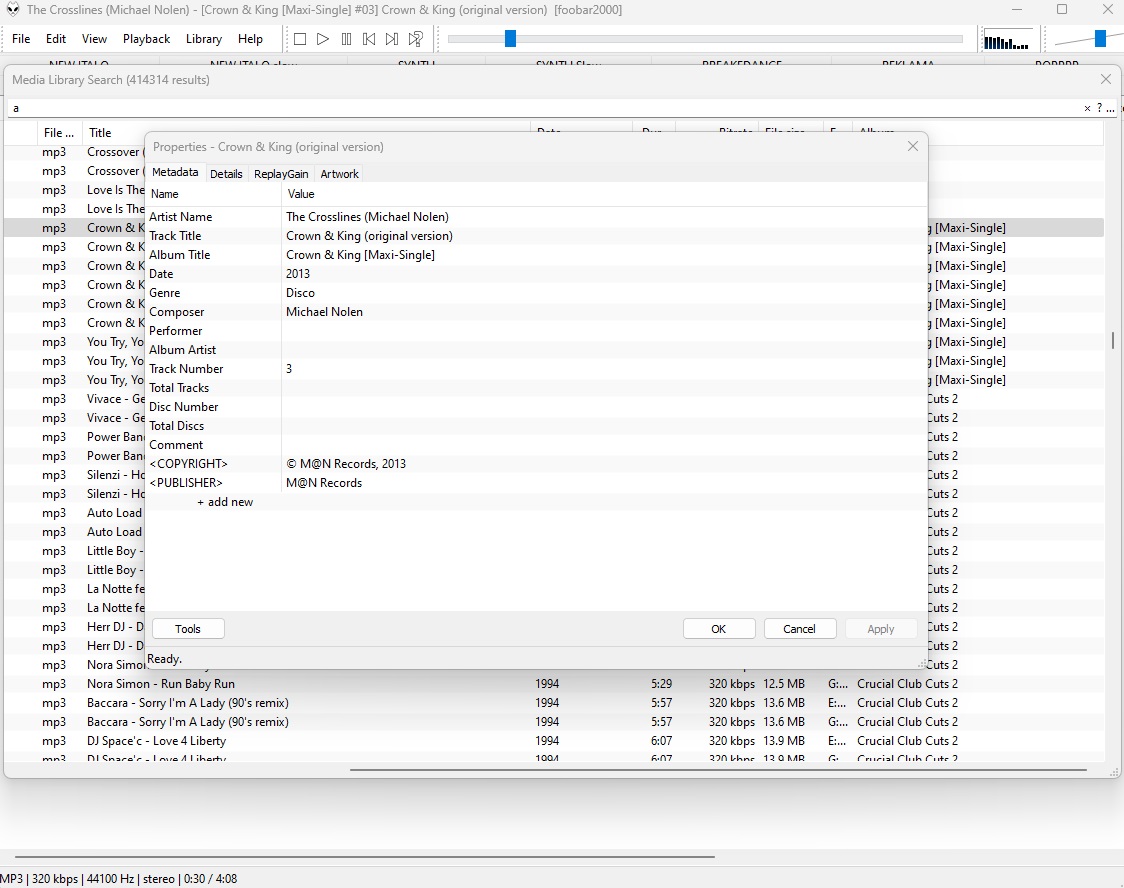This screenshot has height=888, width=1124.
Task: Skip to the previous track
Action: [x=369, y=39]
